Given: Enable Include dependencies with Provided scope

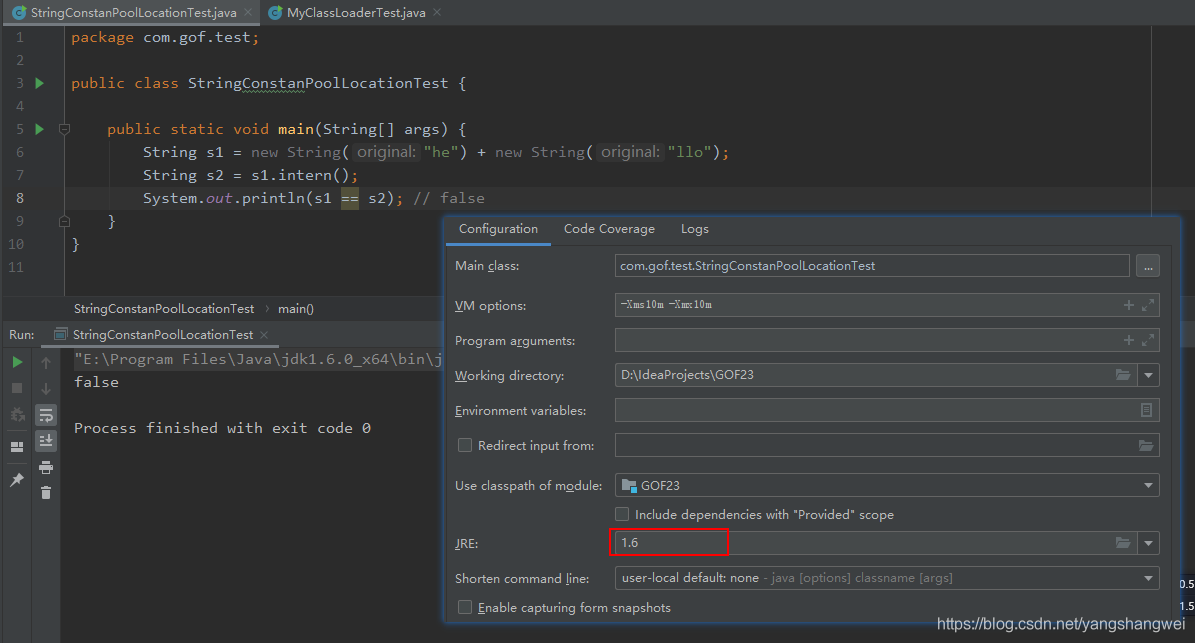Looking at the screenshot, I should tap(622, 514).
